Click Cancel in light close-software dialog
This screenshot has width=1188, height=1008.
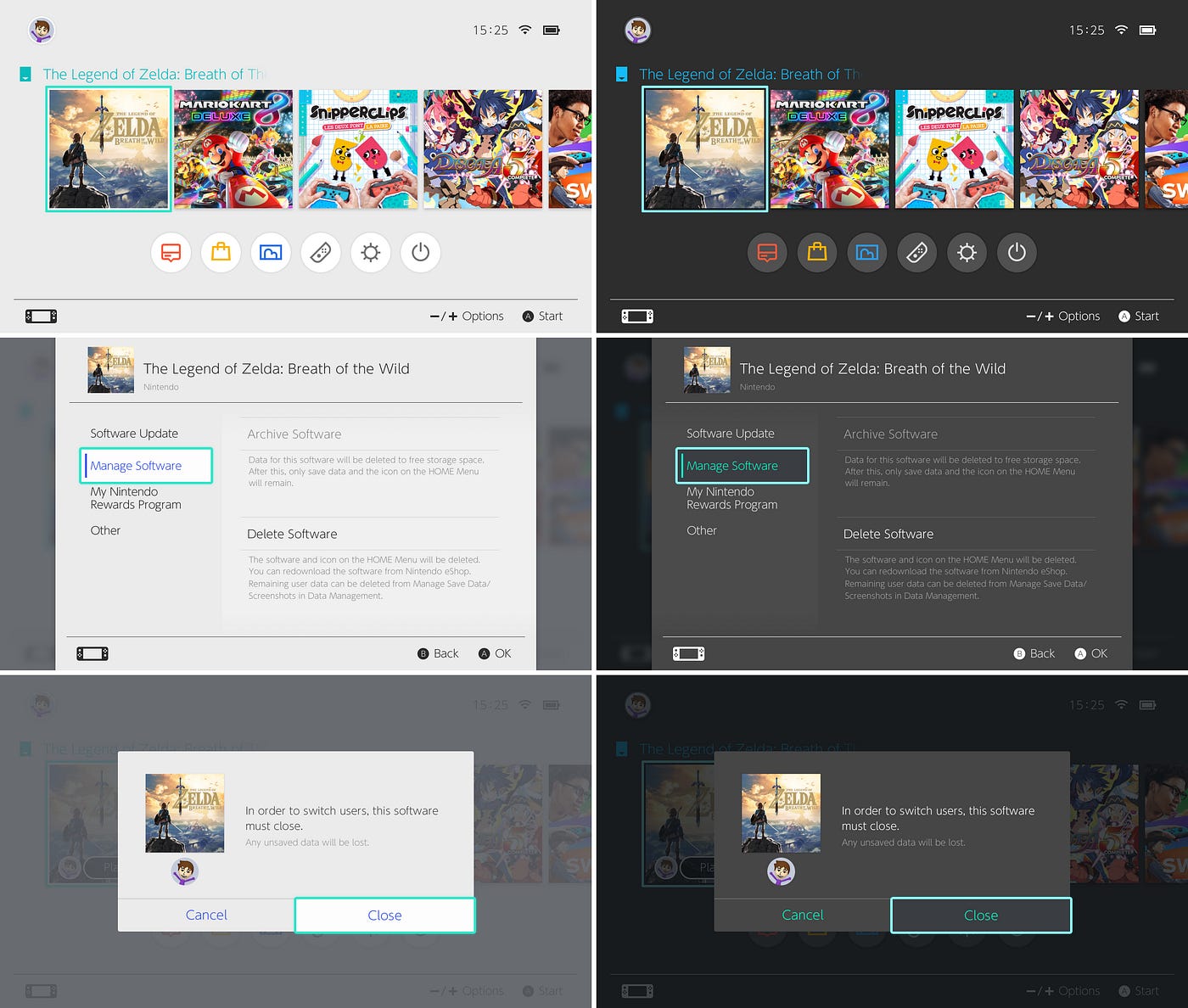206,915
